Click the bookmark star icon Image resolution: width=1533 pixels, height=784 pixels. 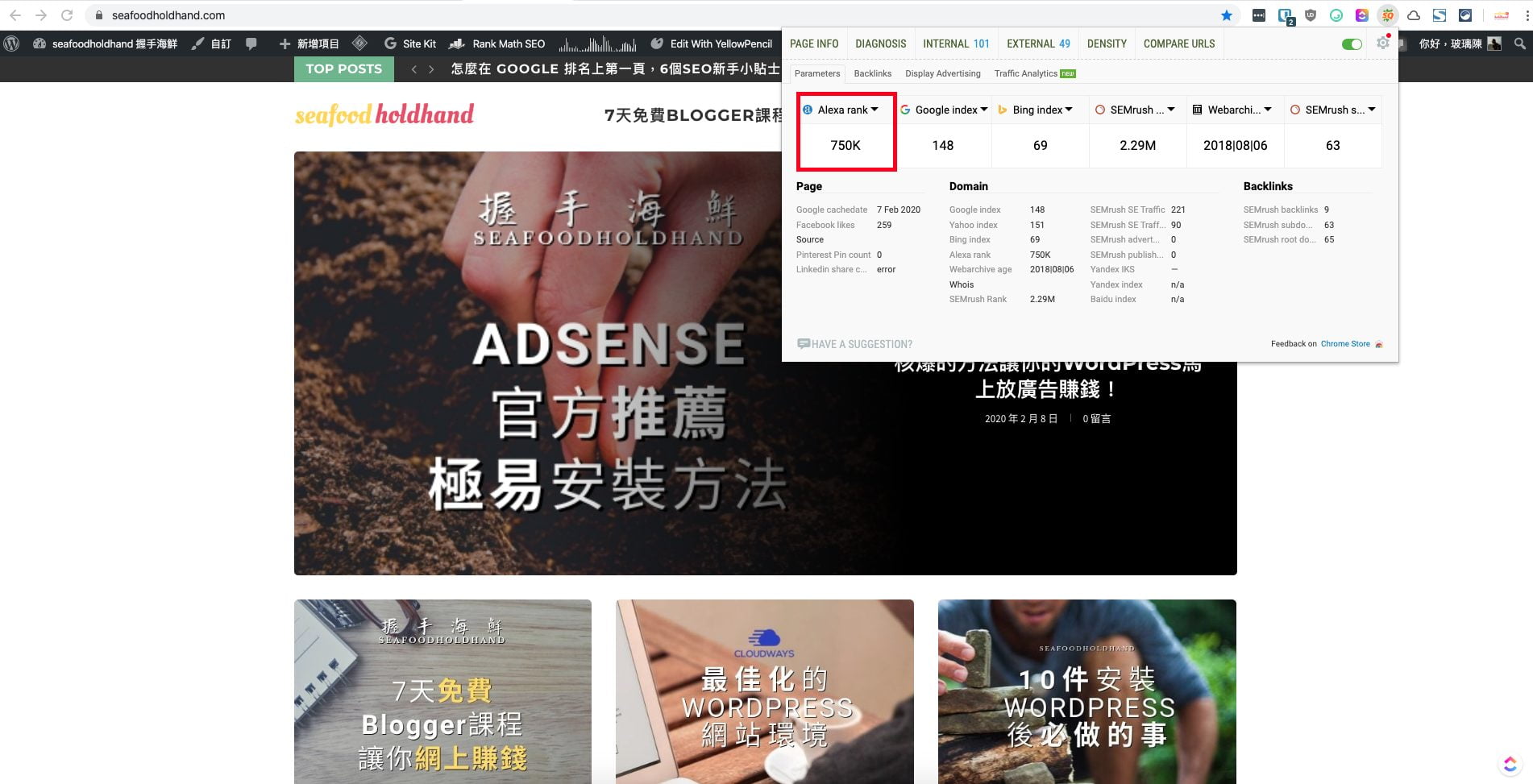[1226, 15]
